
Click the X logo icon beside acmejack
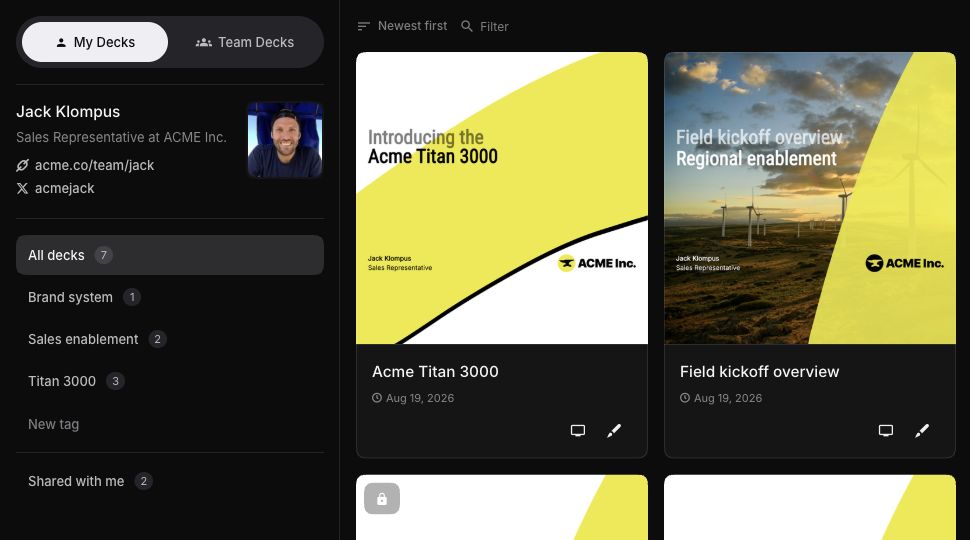click(22, 188)
